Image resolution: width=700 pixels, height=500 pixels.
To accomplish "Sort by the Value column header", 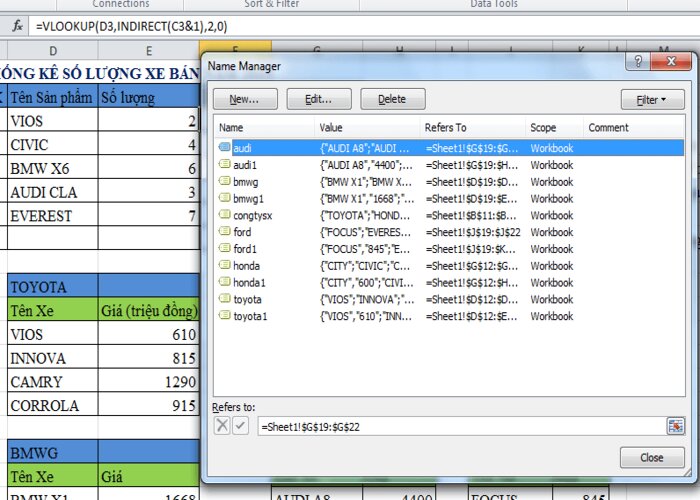I will (367, 128).
